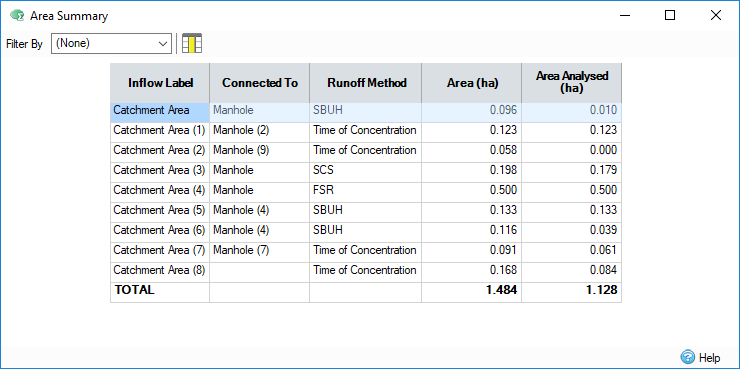740x369 pixels.
Task: Select the Catchment Area (1) row
Action: [366, 130]
